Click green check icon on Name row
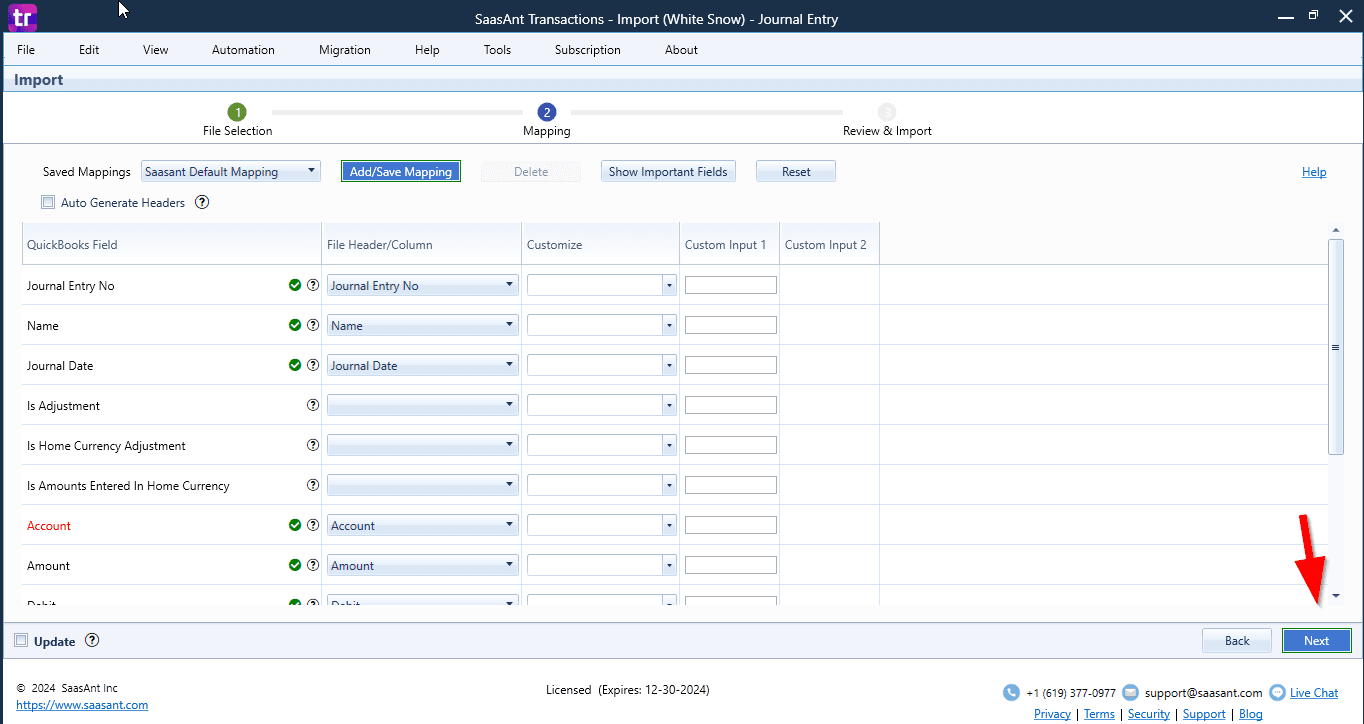The height and width of the screenshot is (724, 1364). [295, 325]
